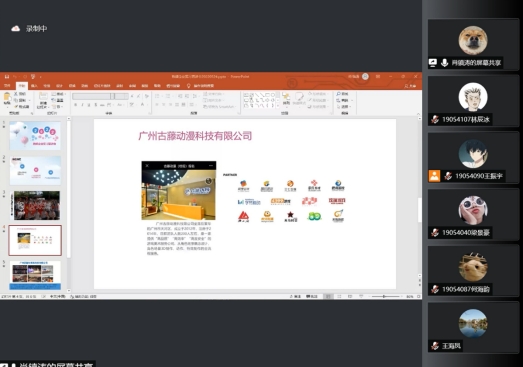
Task: Toggle Bold formatting button
Action: click(76, 105)
